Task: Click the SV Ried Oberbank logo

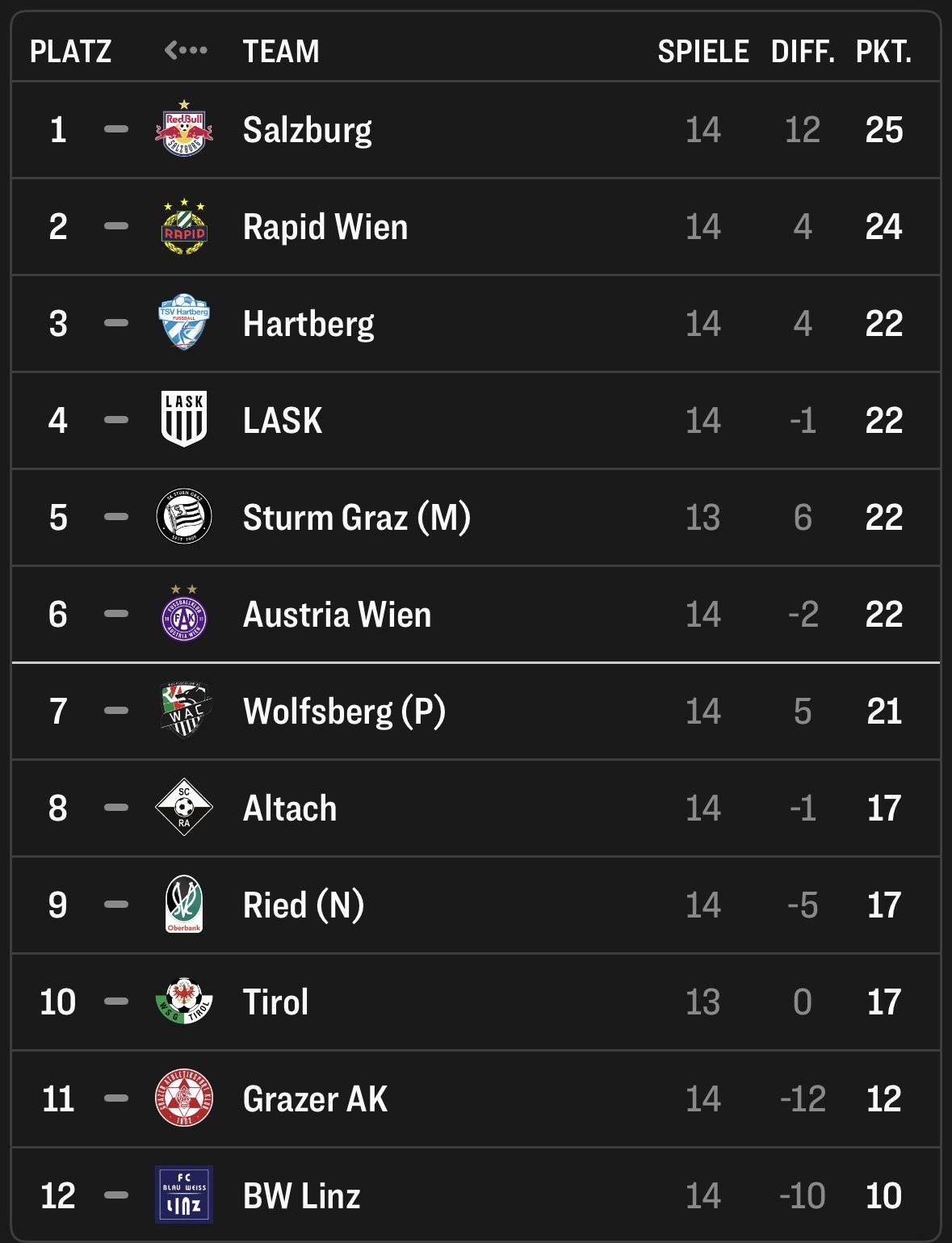Action: (184, 905)
